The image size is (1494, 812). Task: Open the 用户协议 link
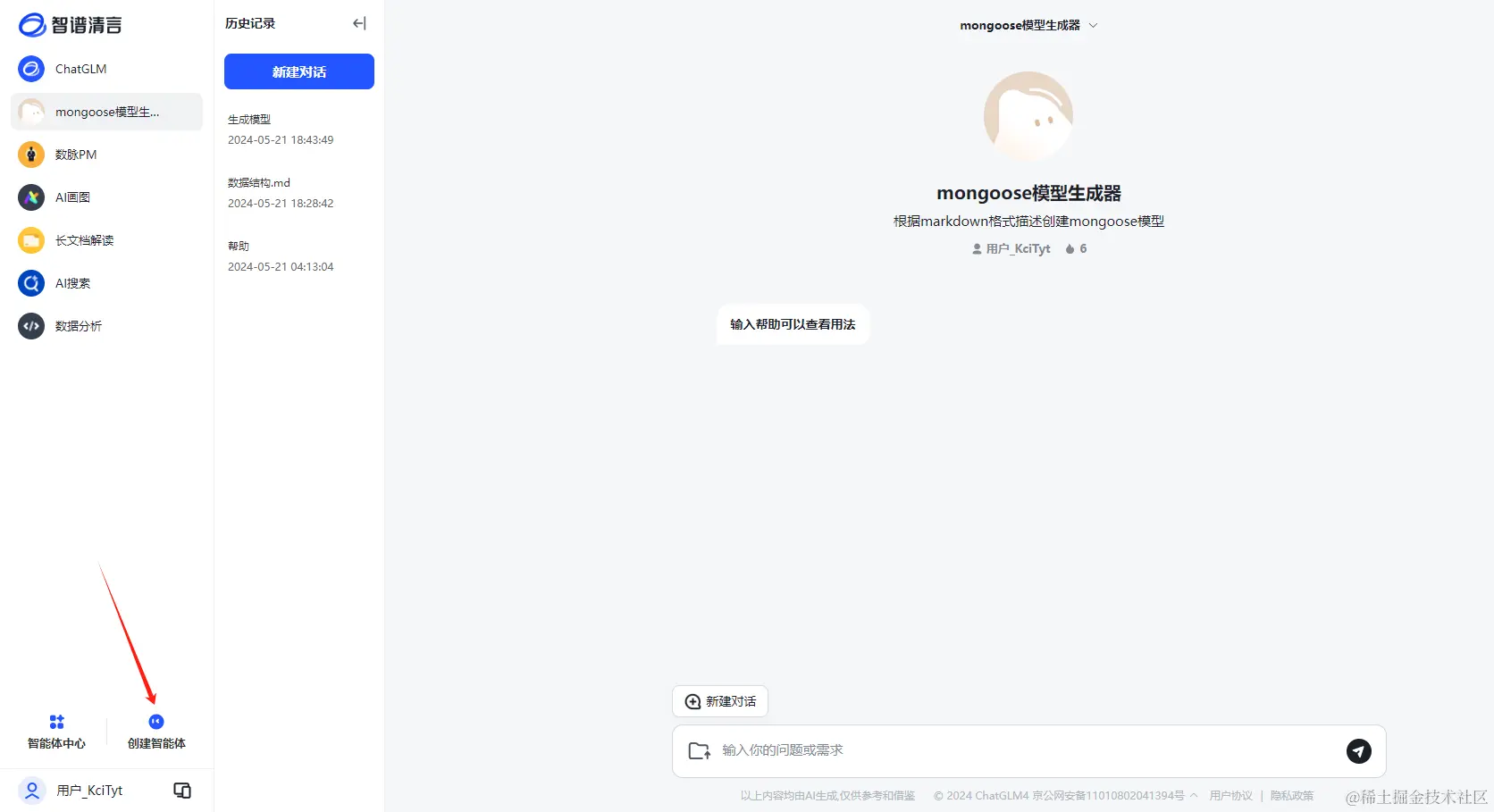1231,796
